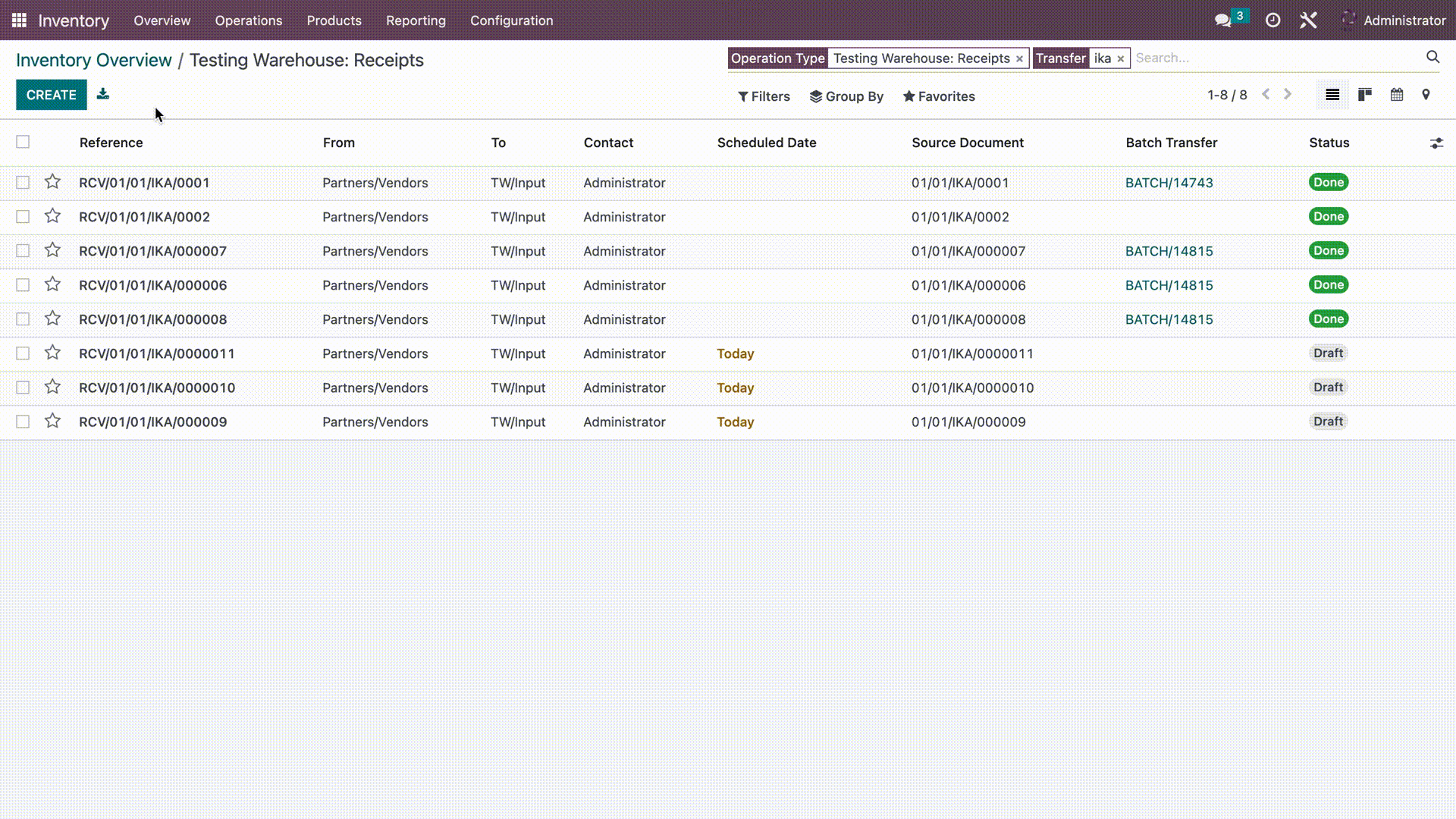Click the next page navigation arrow

(x=1290, y=94)
